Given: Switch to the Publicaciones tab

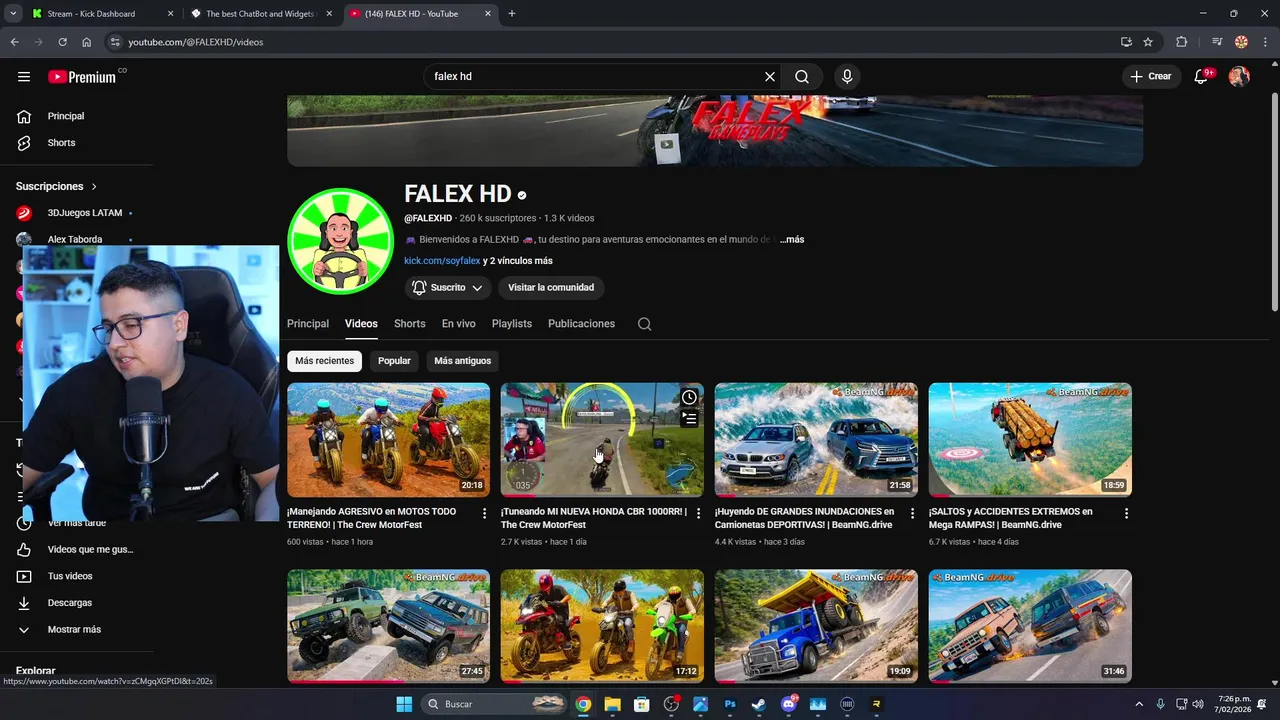Looking at the screenshot, I should tap(581, 324).
